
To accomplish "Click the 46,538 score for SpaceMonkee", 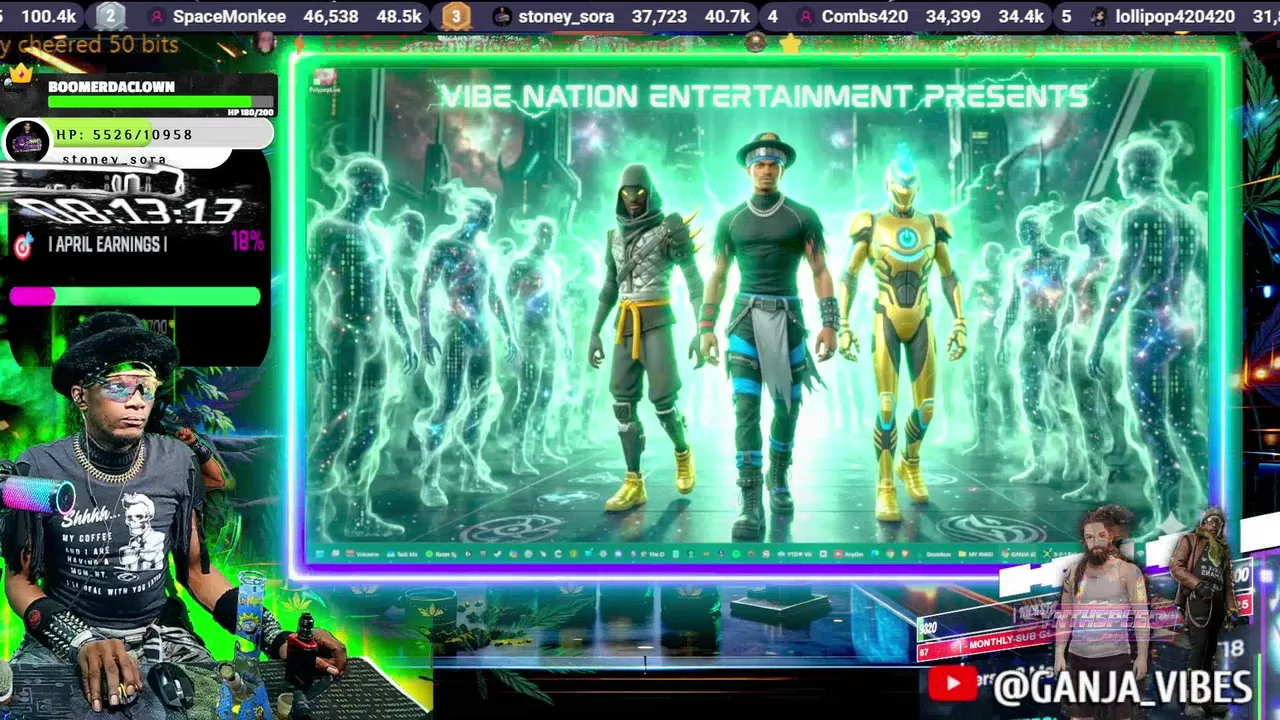I will [331, 16].
